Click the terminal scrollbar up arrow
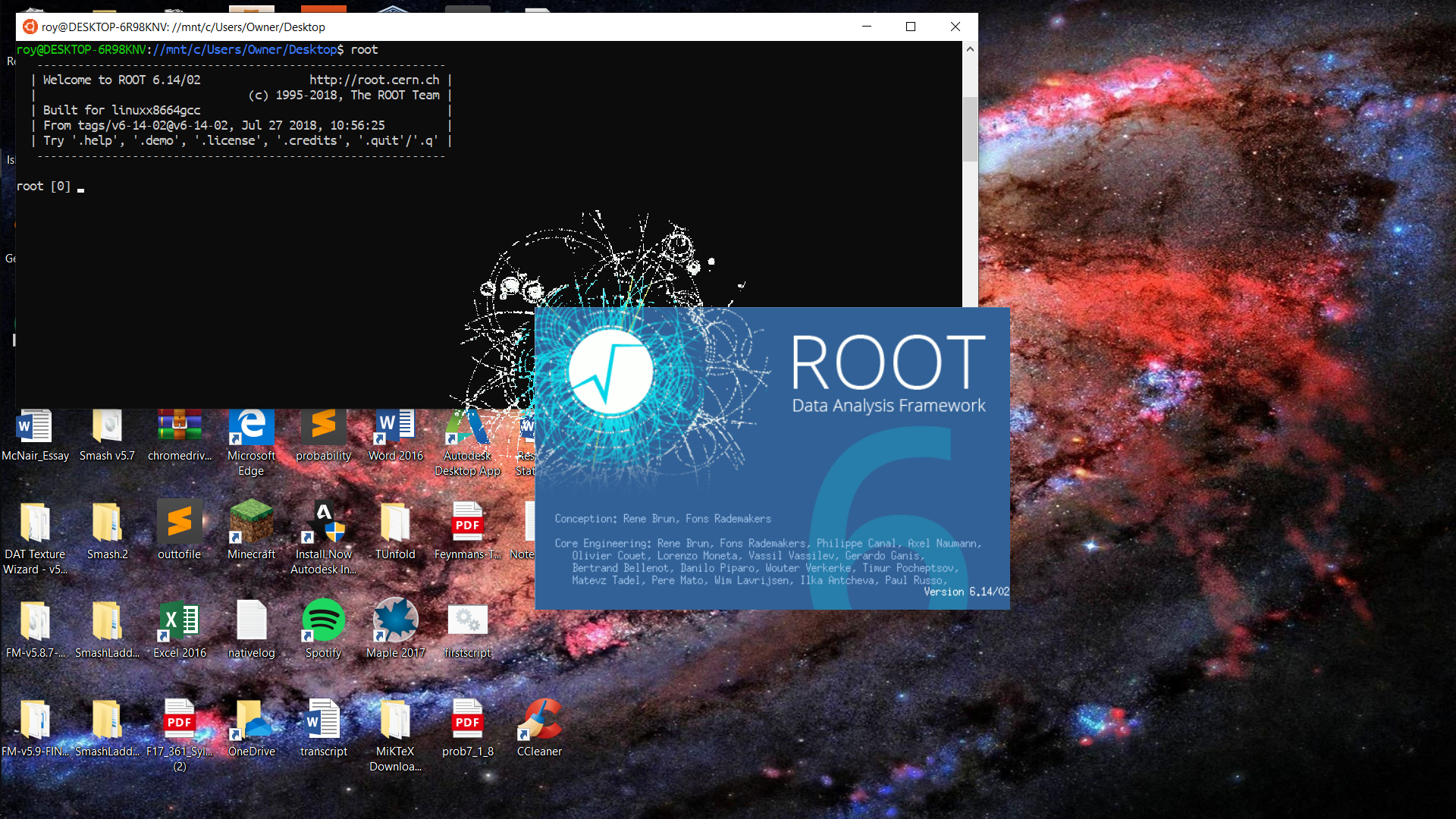1456x819 pixels. tap(970, 49)
